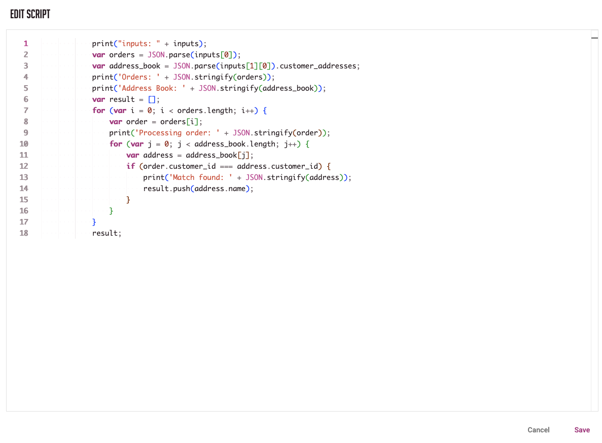Viewport: 602px width, 443px height.
Task: Click line number 10 in the gutter
Action: click(x=24, y=144)
